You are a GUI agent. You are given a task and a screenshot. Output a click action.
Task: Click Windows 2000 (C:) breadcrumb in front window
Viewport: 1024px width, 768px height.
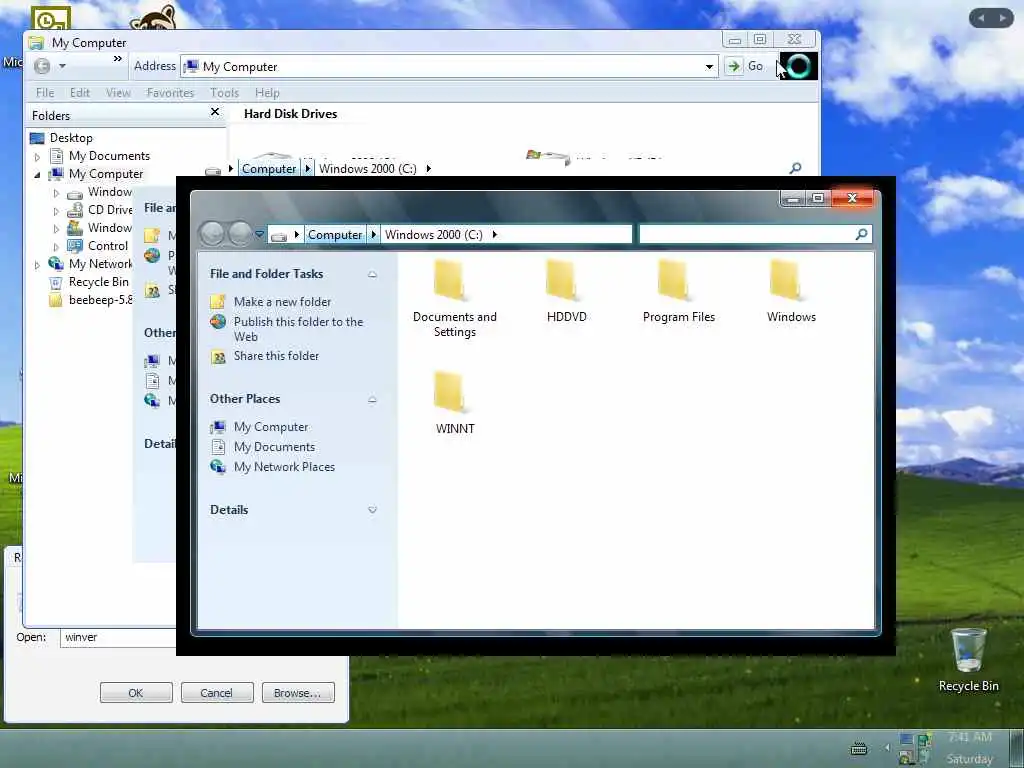click(434, 234)
